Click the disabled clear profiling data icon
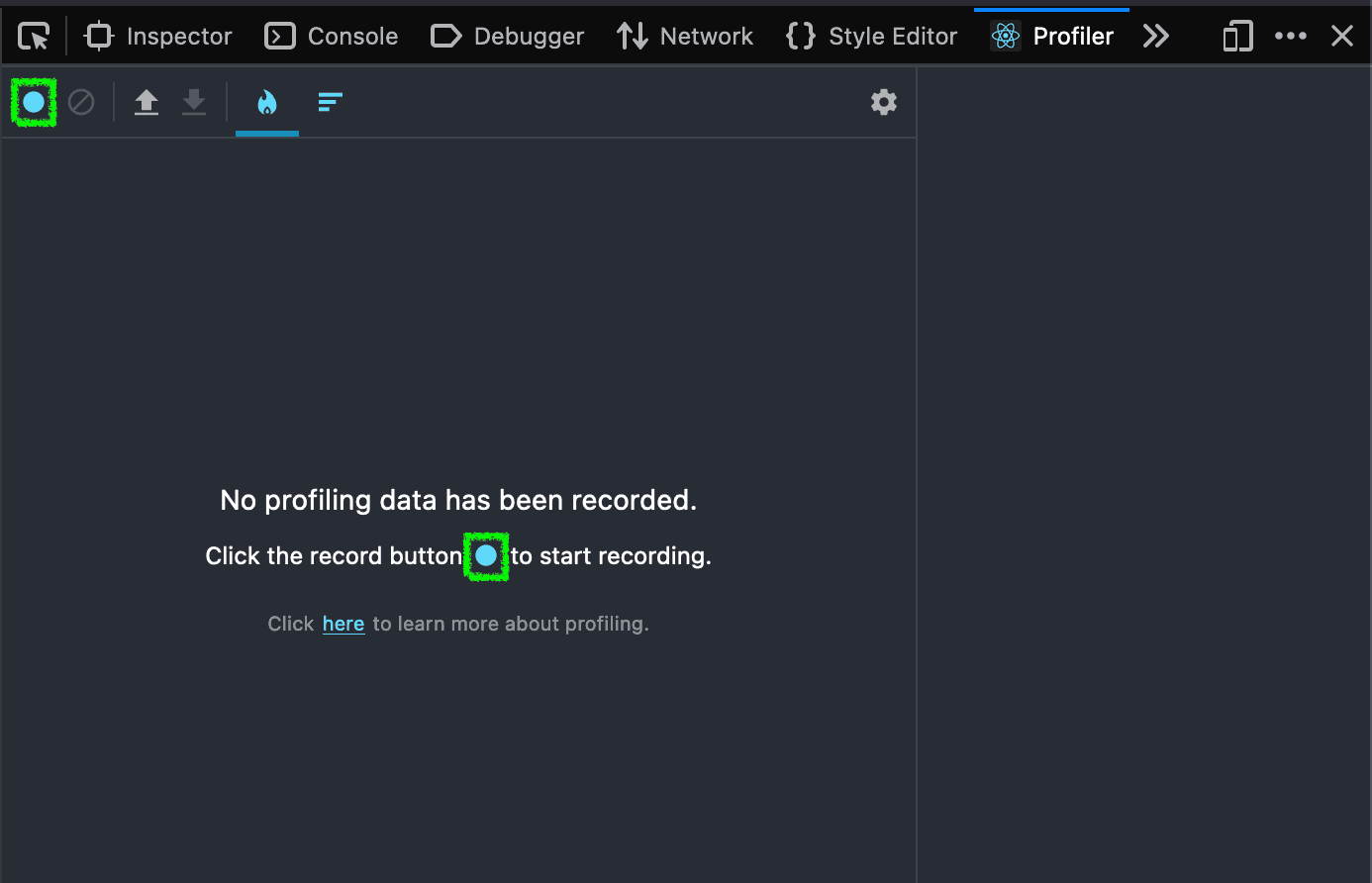1372x883 pixels. click(x=81, y=102)
